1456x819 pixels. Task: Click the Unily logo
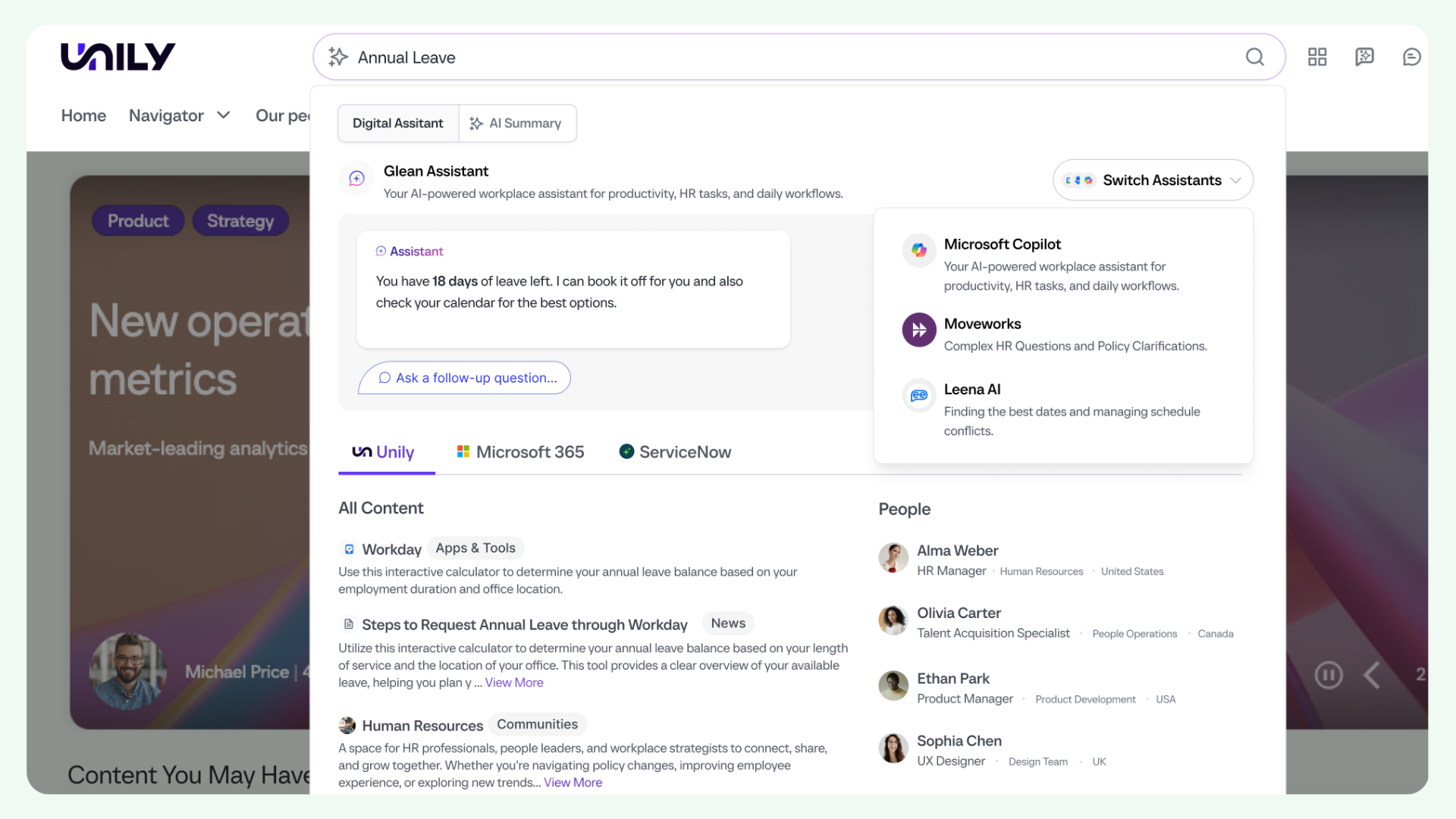point(118,55)
